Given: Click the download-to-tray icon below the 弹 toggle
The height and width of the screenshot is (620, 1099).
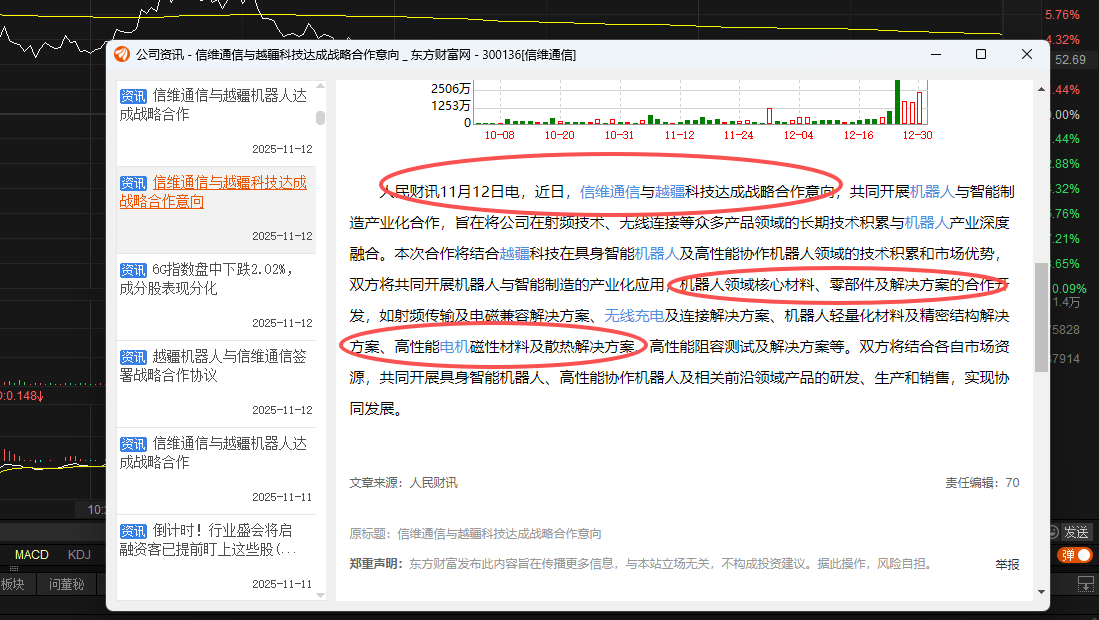Looking at the screenshot, I should (1086, 583).
